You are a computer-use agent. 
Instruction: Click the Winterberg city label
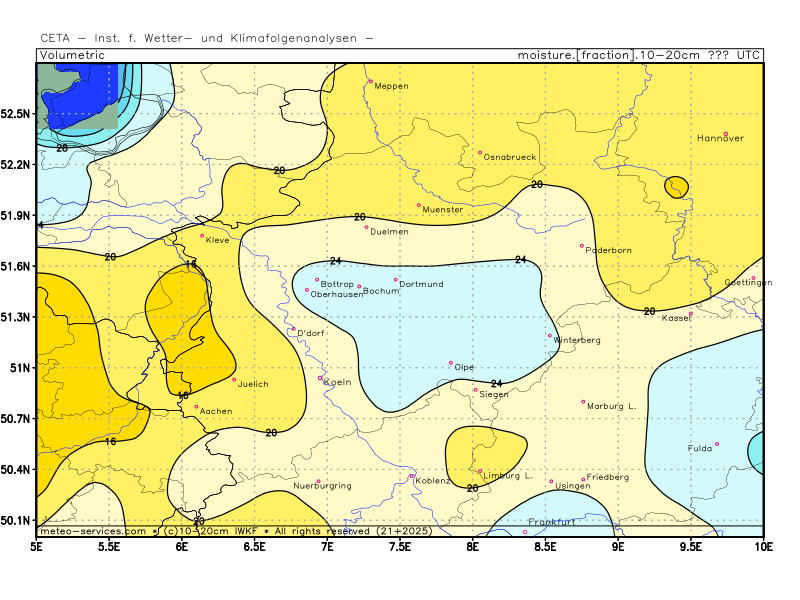click(x=577, y=340)
